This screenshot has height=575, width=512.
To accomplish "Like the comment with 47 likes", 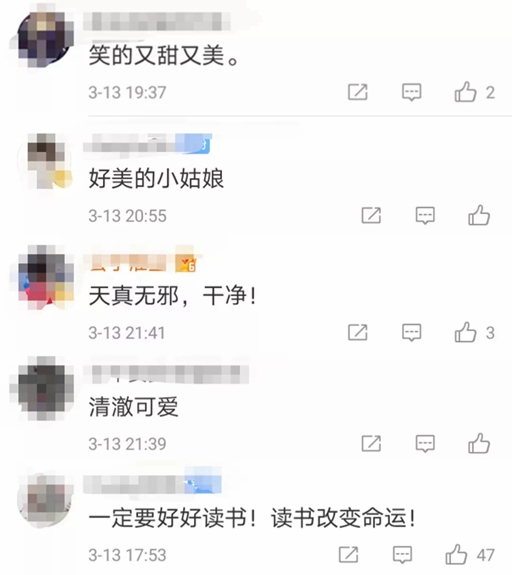I will (x=456, y=554).
